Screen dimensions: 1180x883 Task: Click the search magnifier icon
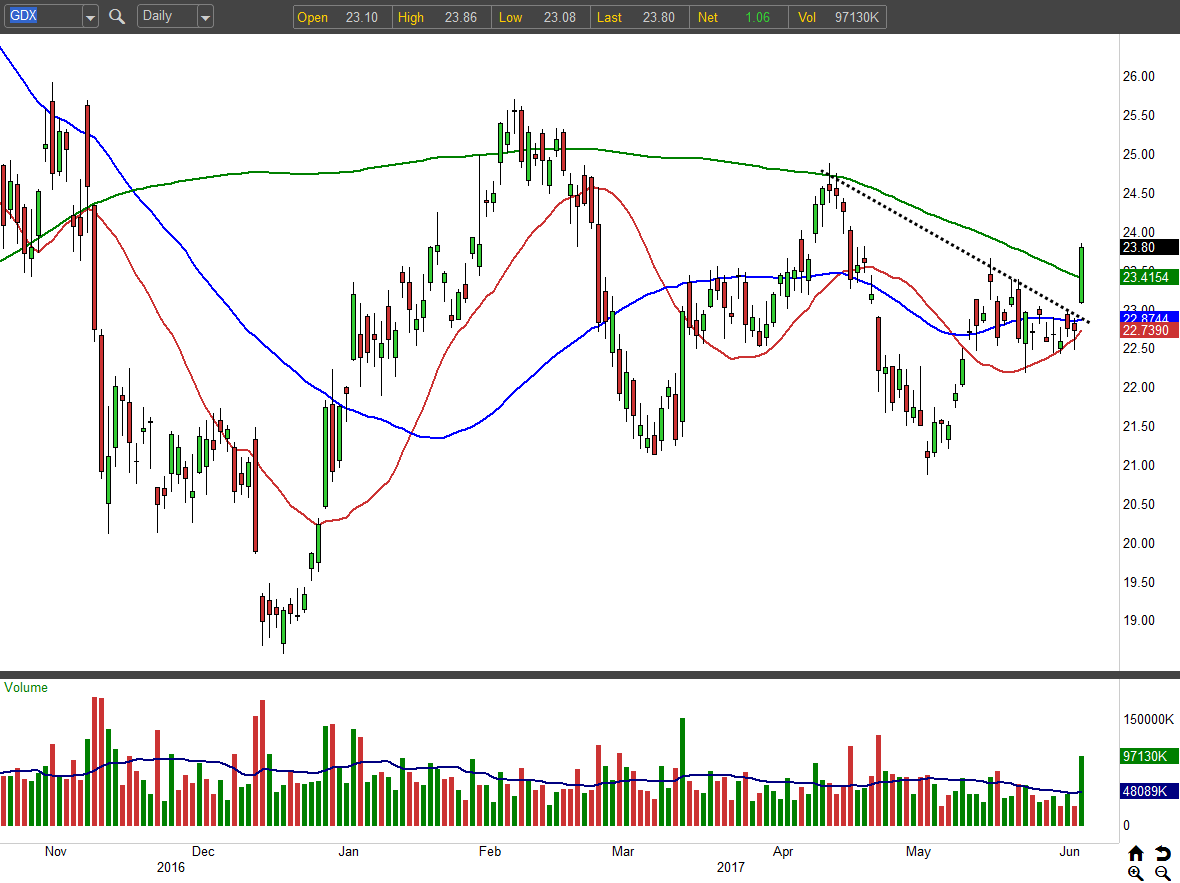pos(117,17)
